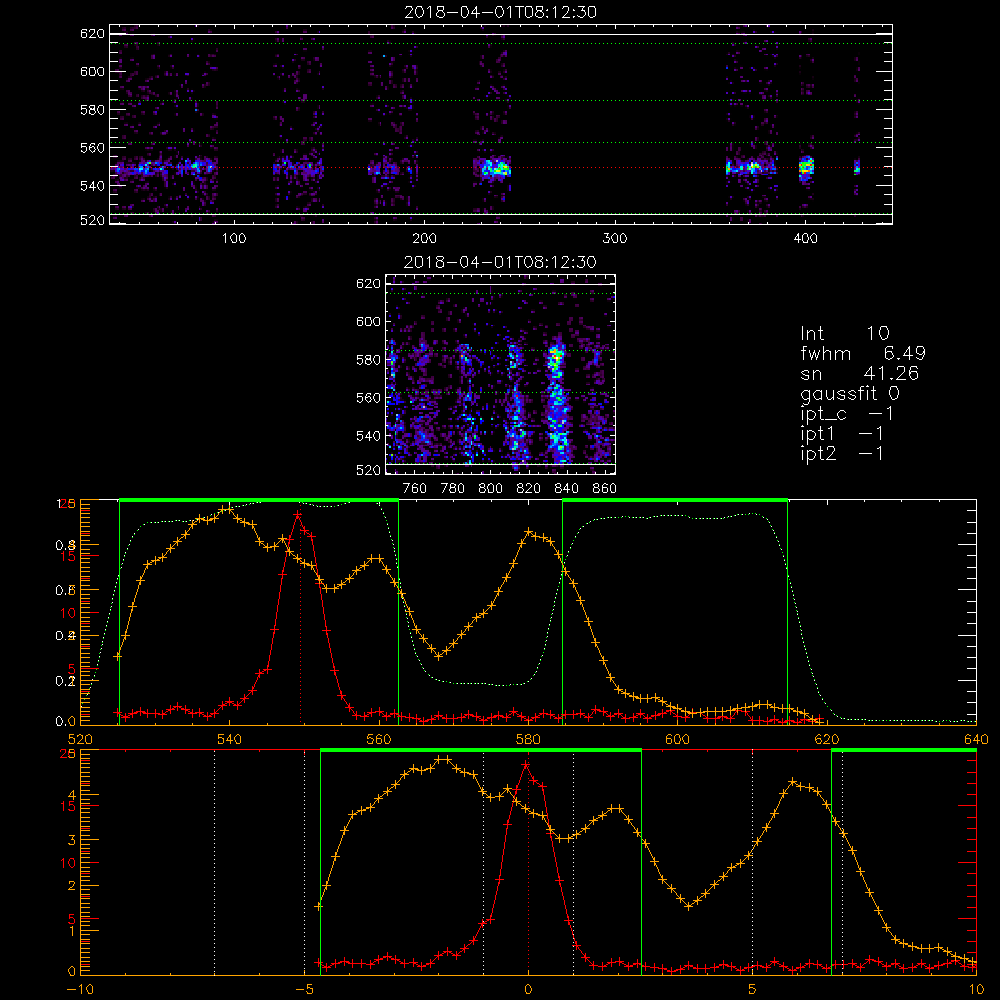
Task: Select the 'ipt_c -1' readout line
Action: click(x=847, y=414)
